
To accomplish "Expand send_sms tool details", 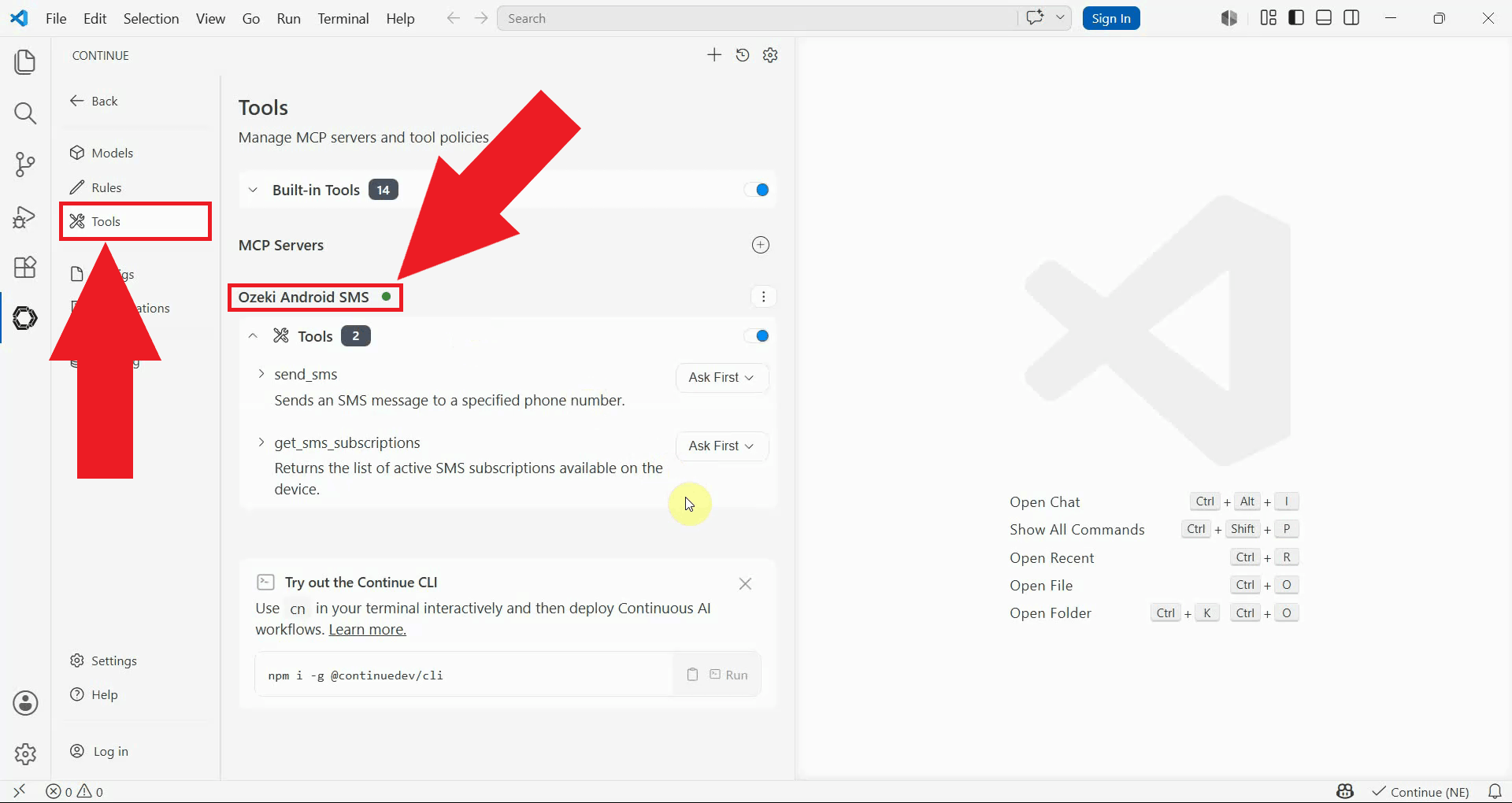I will [x=261, y=374].
